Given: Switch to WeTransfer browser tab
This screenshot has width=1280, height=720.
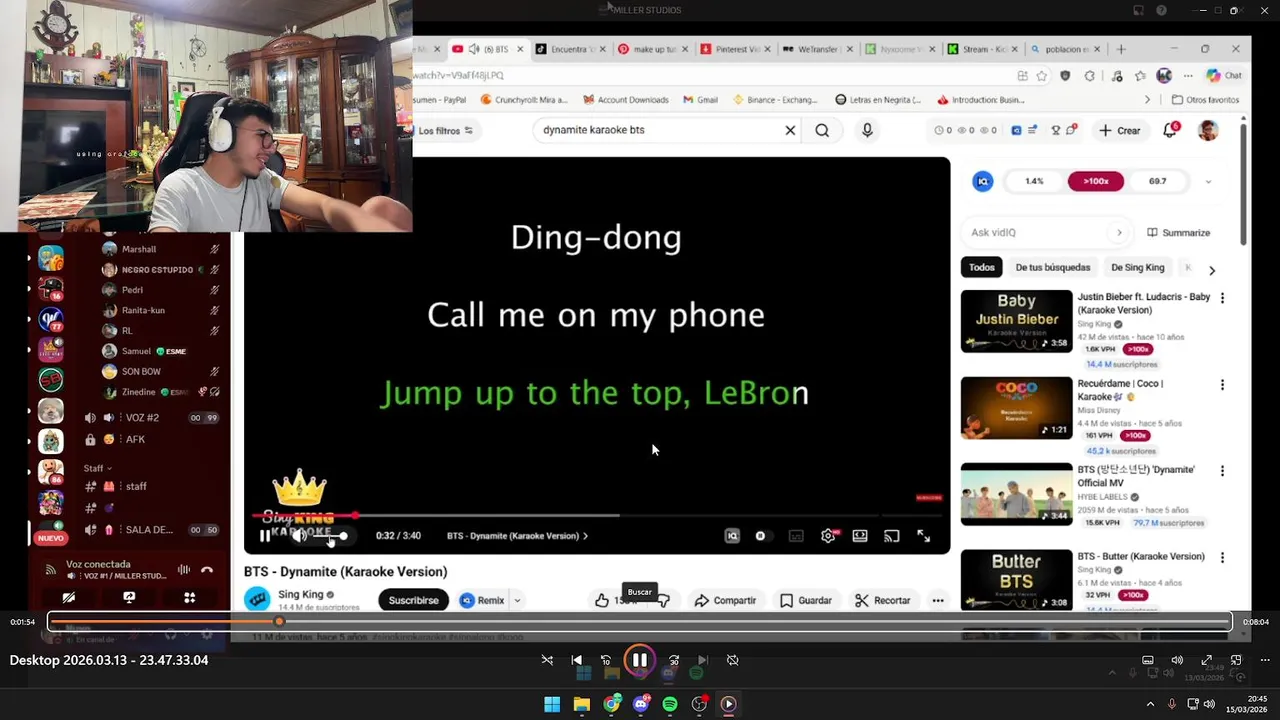Looking at the screenshot, I should 819,49.
